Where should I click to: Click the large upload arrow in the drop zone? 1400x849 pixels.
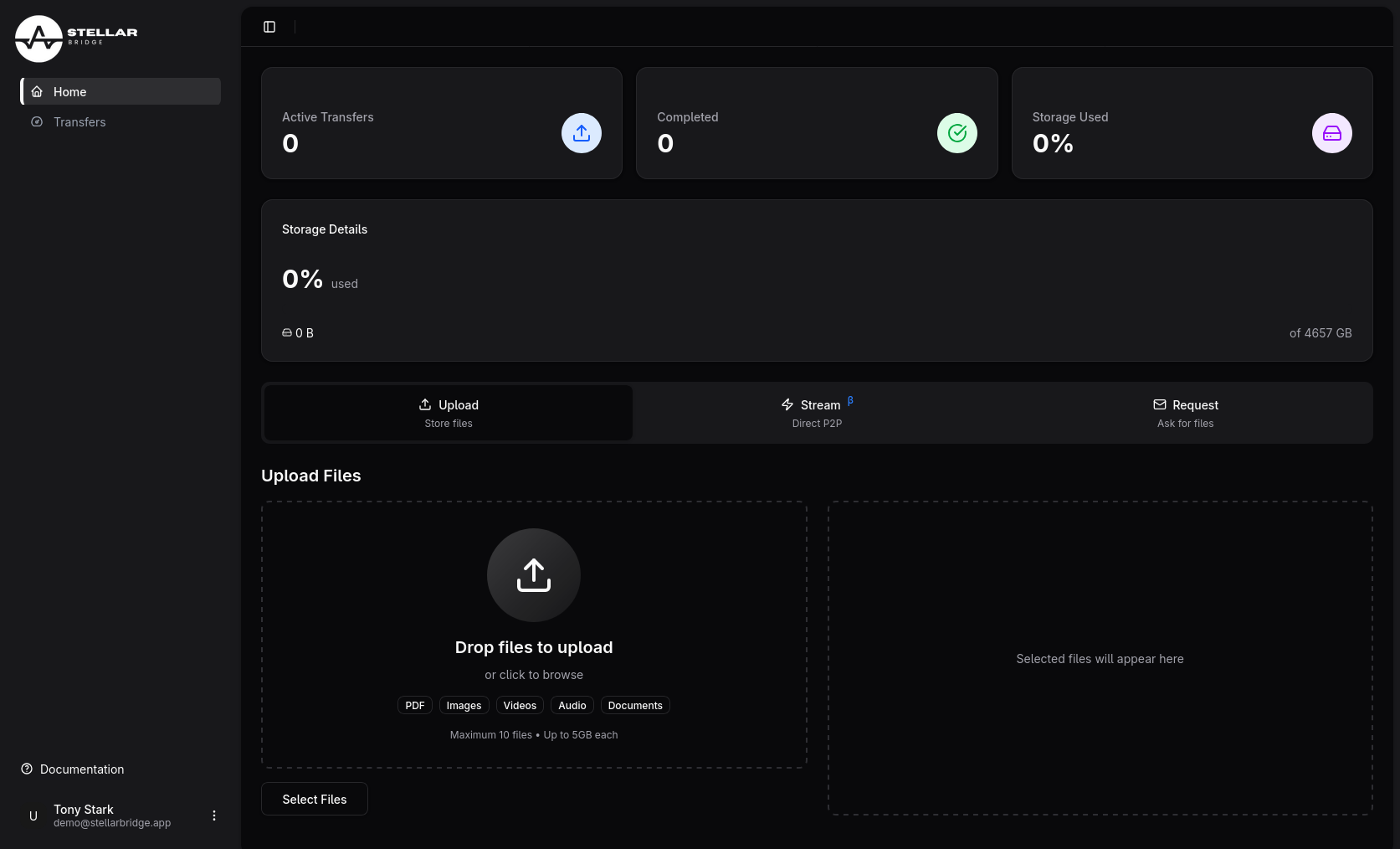click(533, 575)
